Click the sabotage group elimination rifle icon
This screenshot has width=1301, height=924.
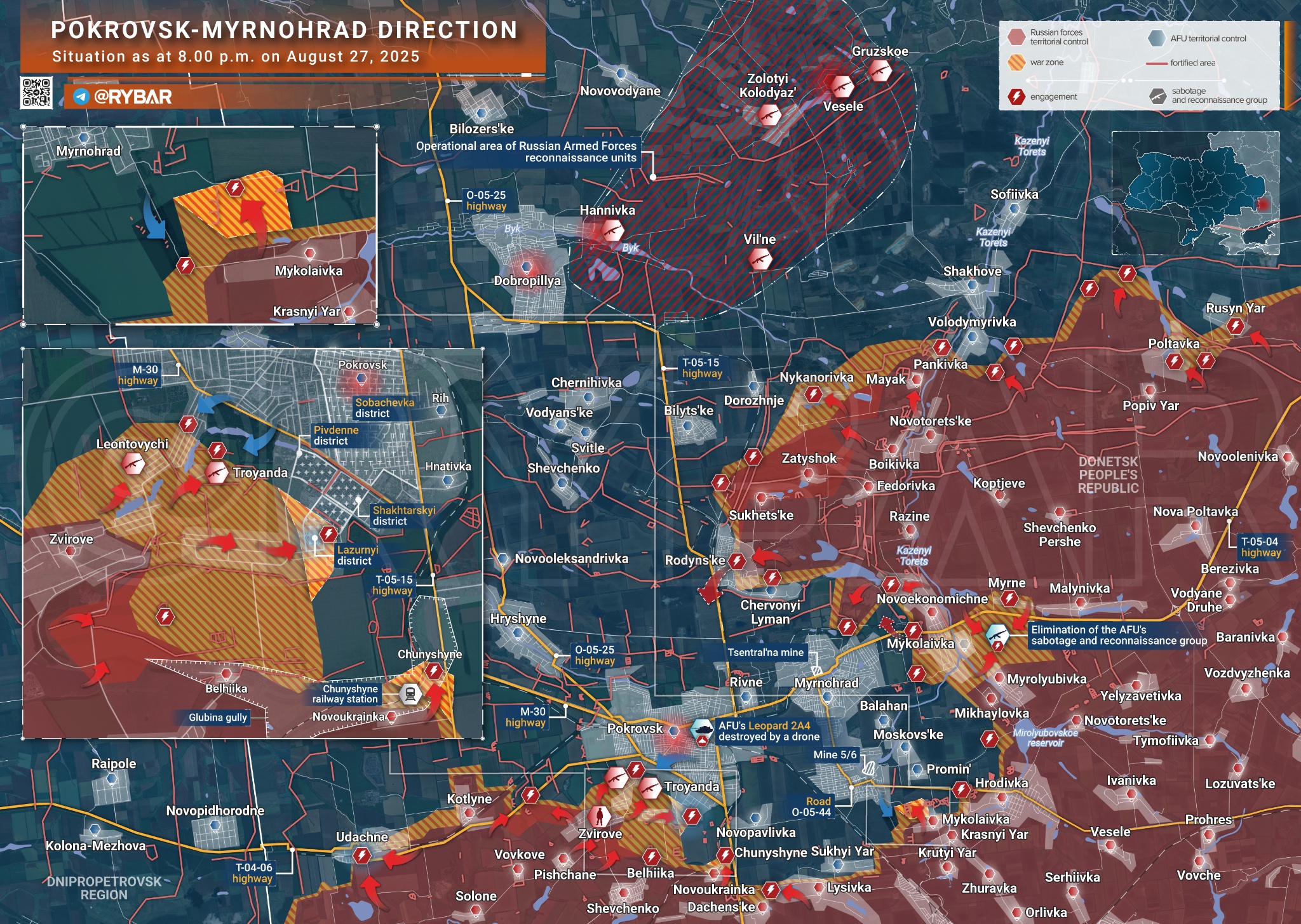(x=997, y=634)
